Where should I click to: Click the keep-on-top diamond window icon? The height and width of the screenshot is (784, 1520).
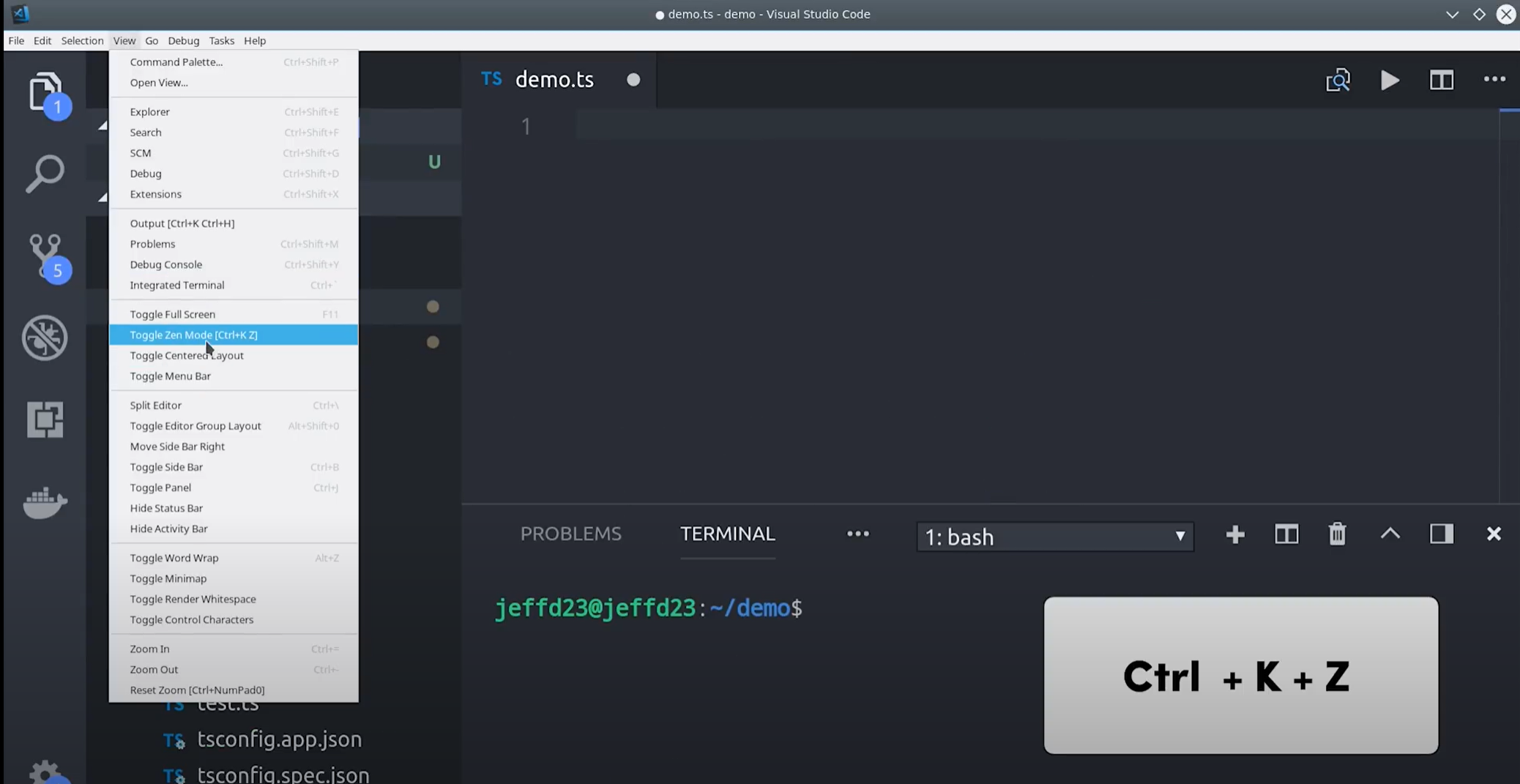click(1479, 14)
